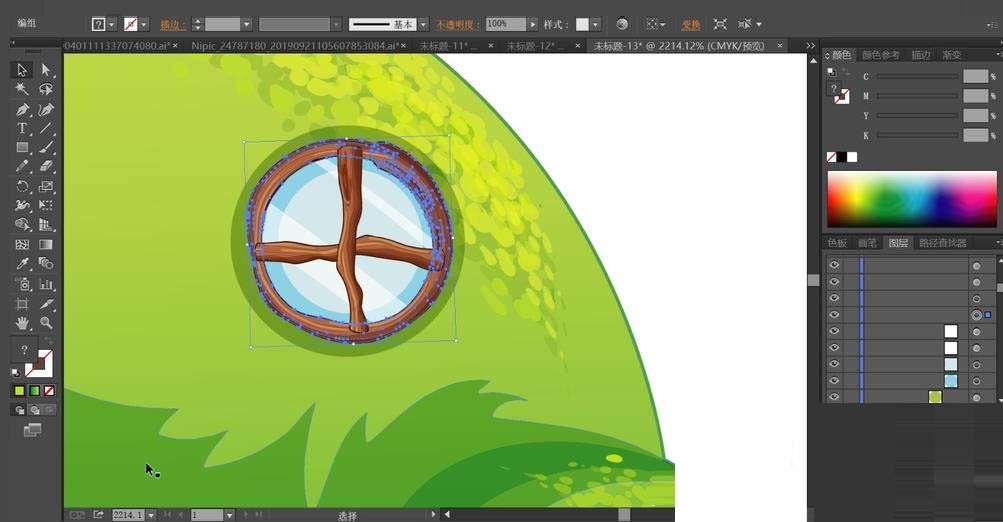The height and width of the screenshot is (522, 1003).
Task: Hide the bottom visible layer via eye icon
Action: click(834, 397)
